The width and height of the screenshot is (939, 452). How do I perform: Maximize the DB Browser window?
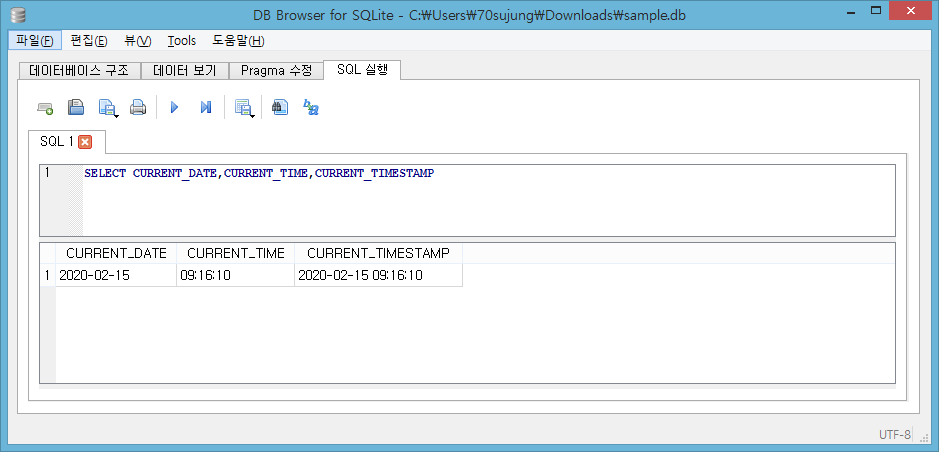(876, 11)
